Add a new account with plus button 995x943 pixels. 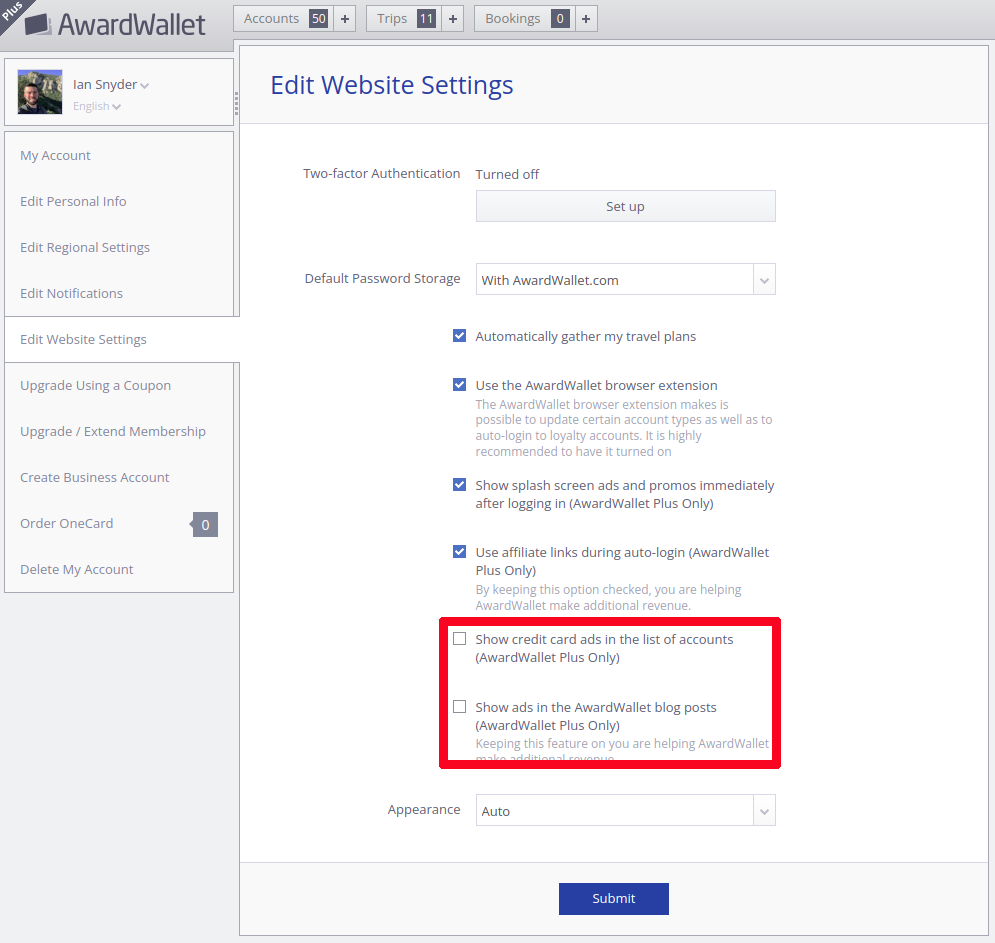coord(345,18)
